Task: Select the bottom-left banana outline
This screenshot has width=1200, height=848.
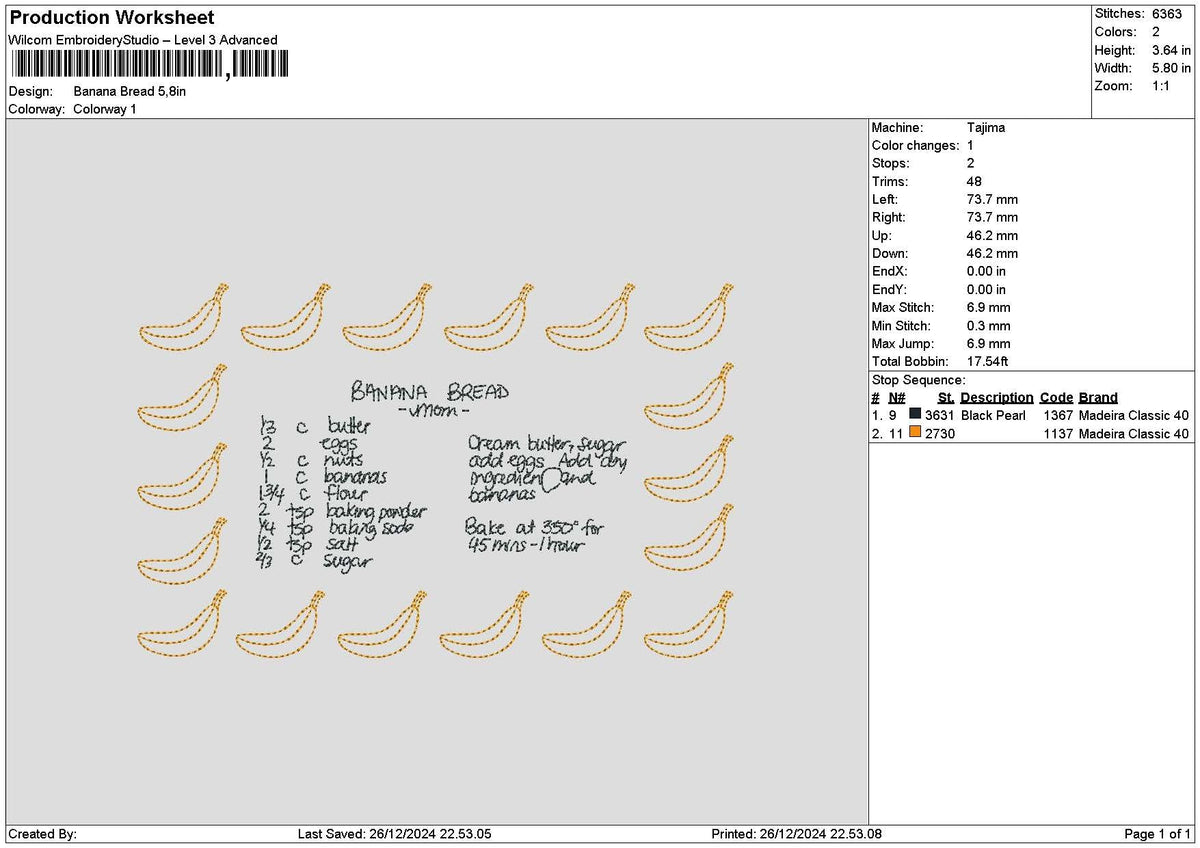Action: [180, 625]
